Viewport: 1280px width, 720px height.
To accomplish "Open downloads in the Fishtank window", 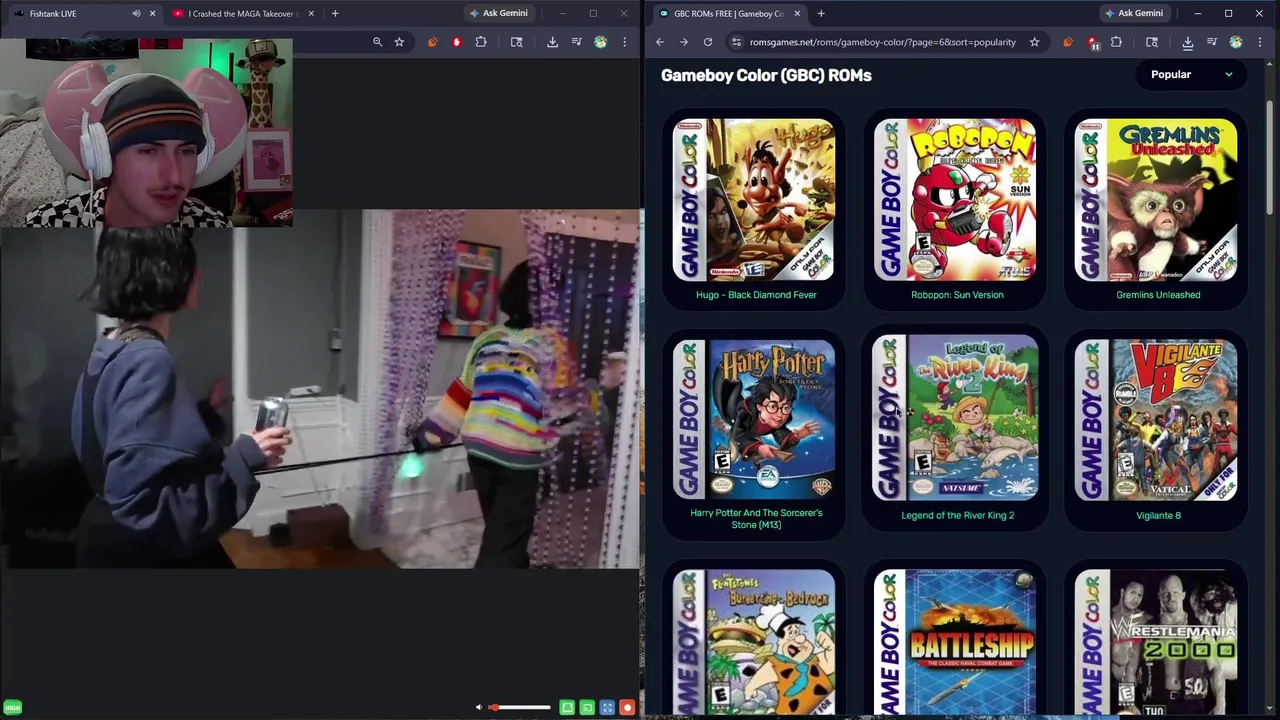I will [552, 42].
